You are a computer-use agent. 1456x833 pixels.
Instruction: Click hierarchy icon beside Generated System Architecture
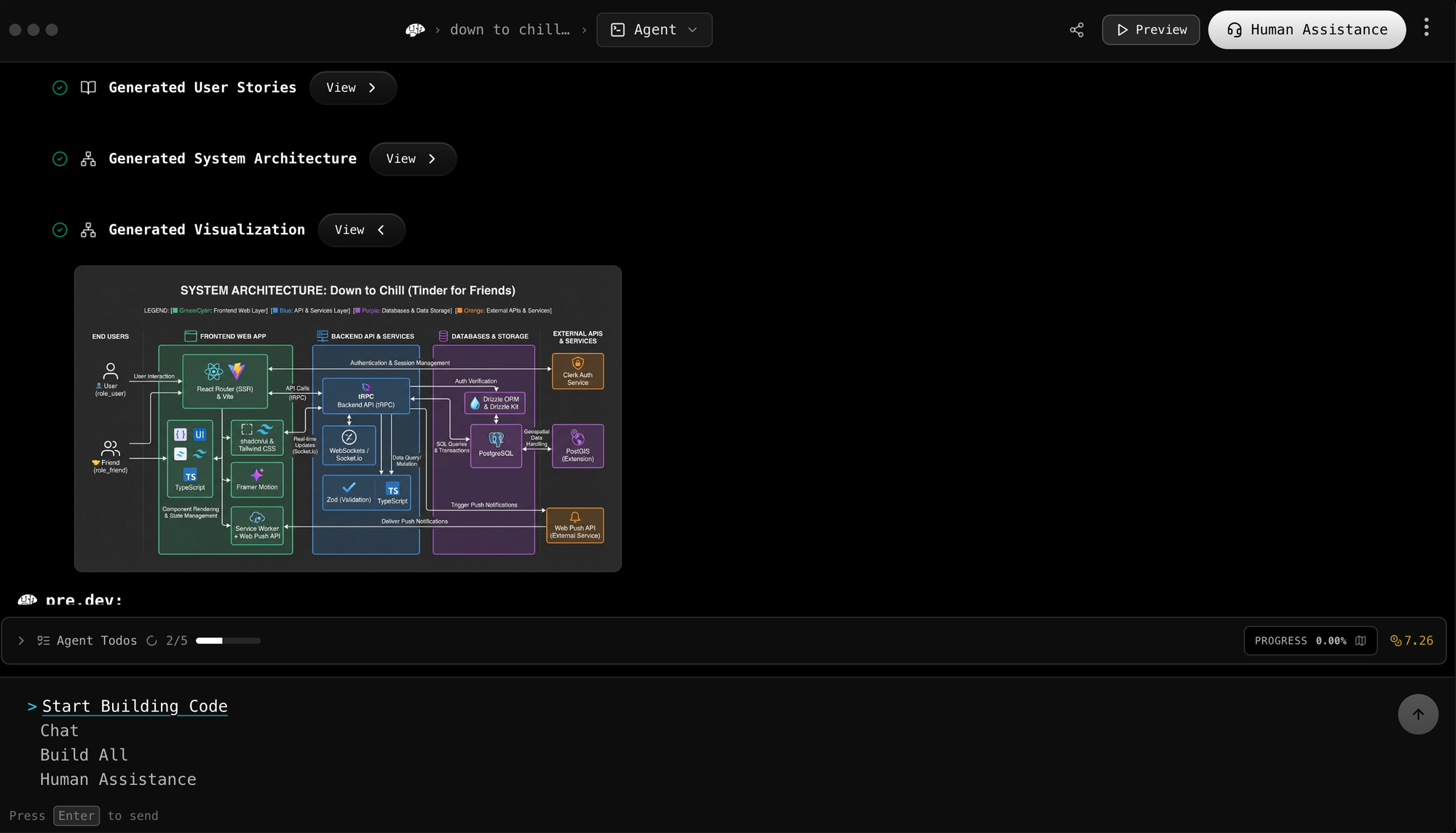88,159
